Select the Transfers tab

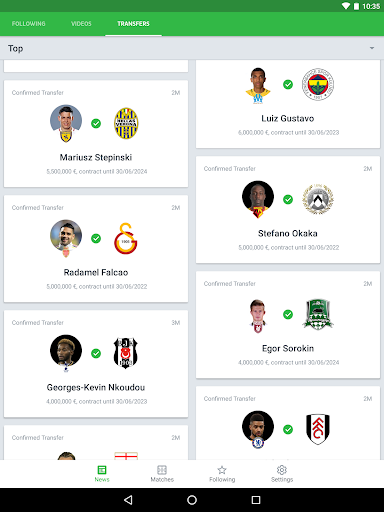point(133,24)
